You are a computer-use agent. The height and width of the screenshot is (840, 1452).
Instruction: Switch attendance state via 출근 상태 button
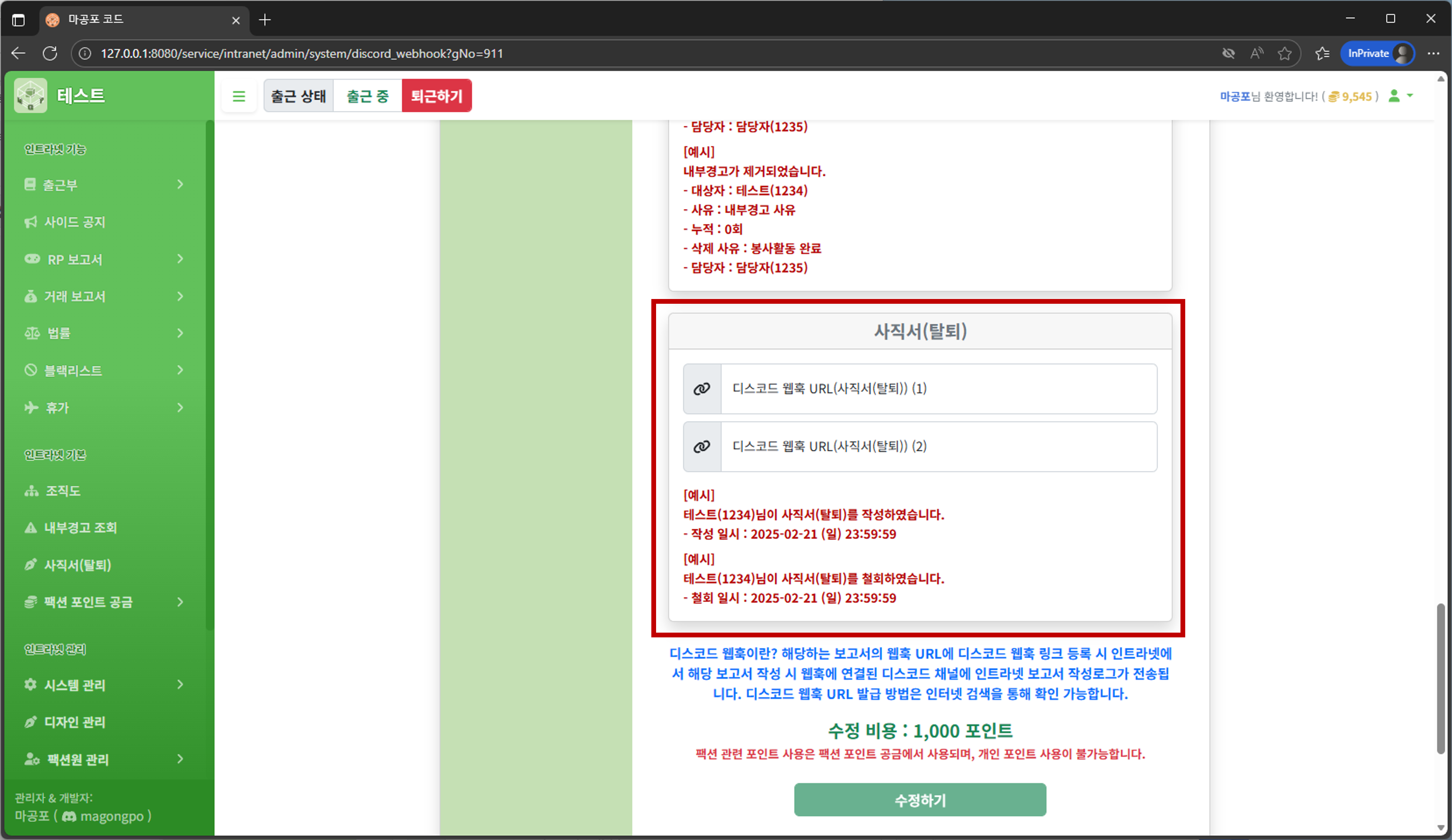(298, 96)
